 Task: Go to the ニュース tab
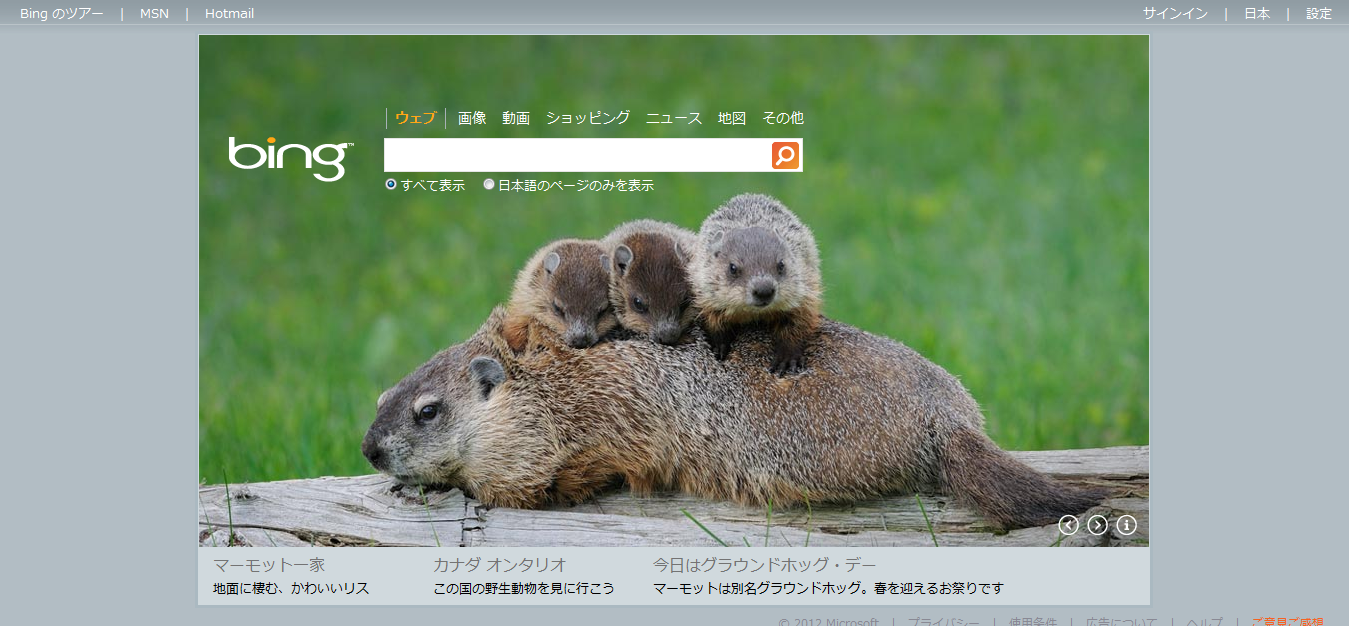[674, 118]
